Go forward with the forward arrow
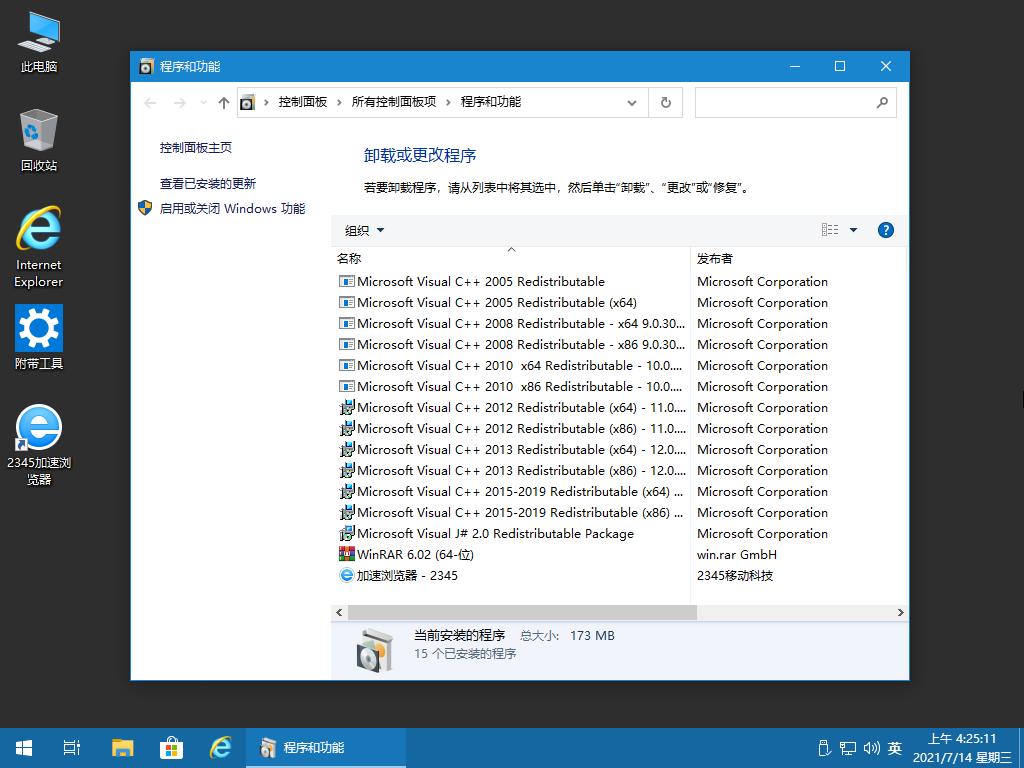The height and width of the screenshot is (768, 1024). click(x=180, y=103)
